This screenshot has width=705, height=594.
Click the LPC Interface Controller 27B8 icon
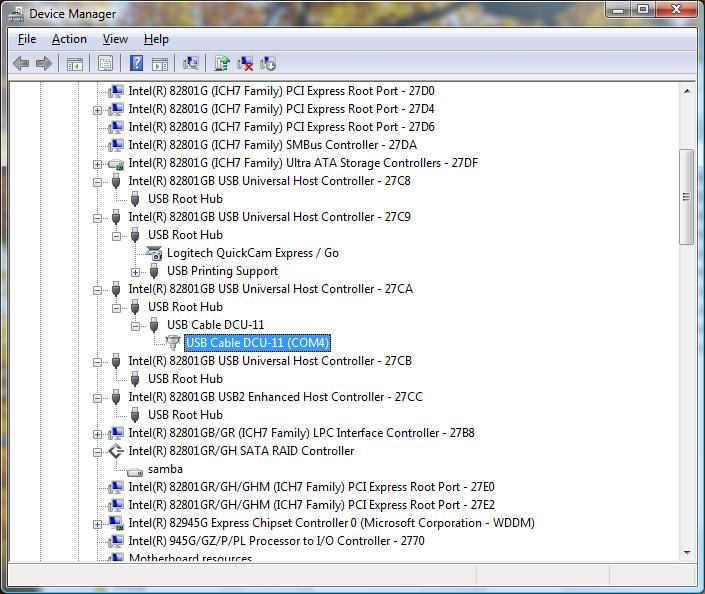[116, 433]
